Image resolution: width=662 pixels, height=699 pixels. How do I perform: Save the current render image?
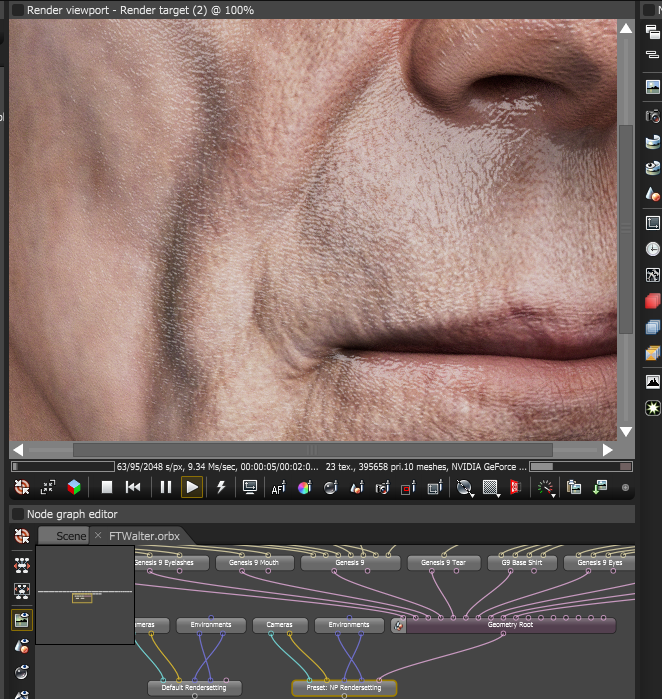pyautogui.click(x=600, y=487)
